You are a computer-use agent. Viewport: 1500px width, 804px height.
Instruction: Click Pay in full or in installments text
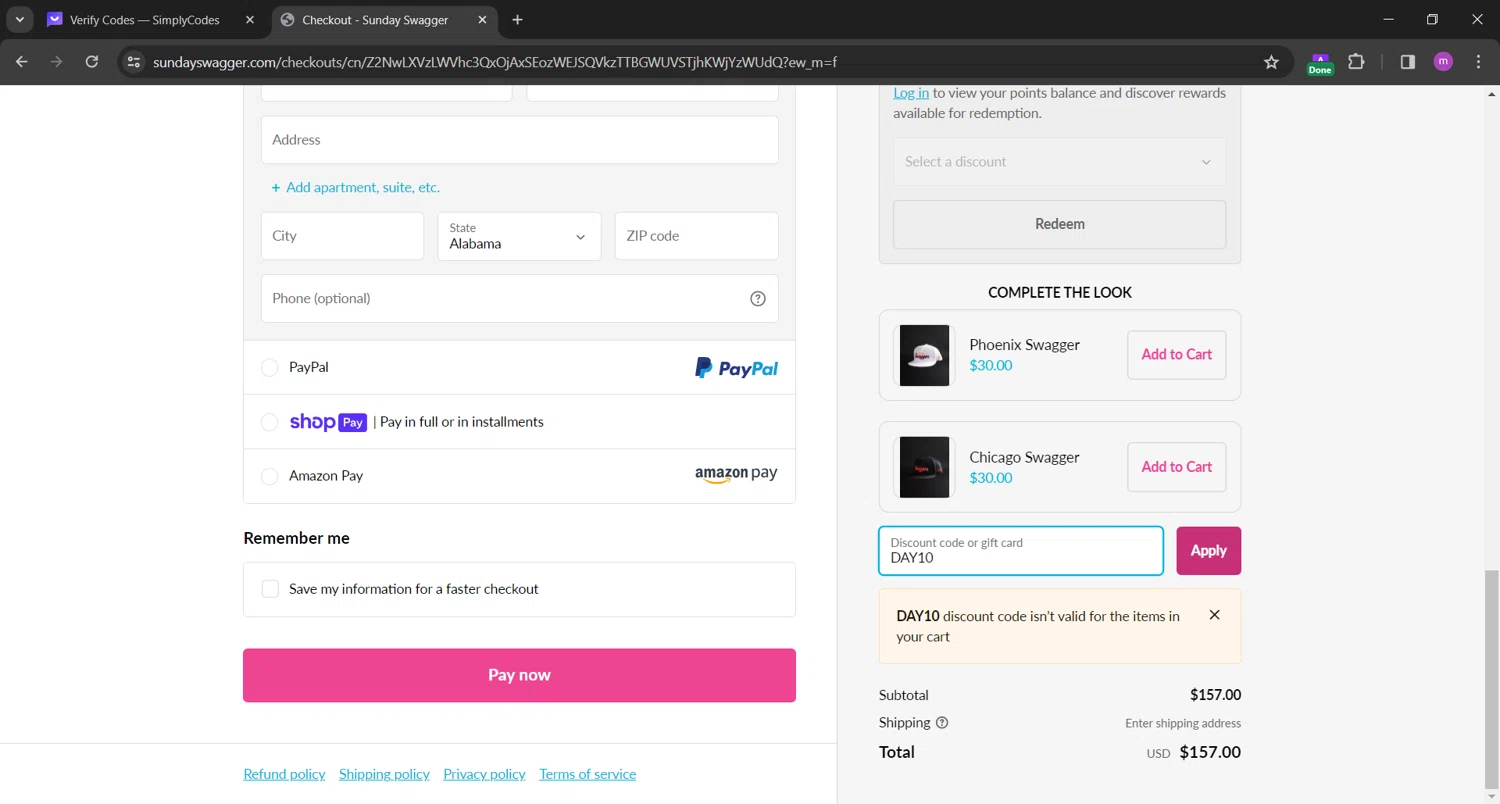(462, 422)
